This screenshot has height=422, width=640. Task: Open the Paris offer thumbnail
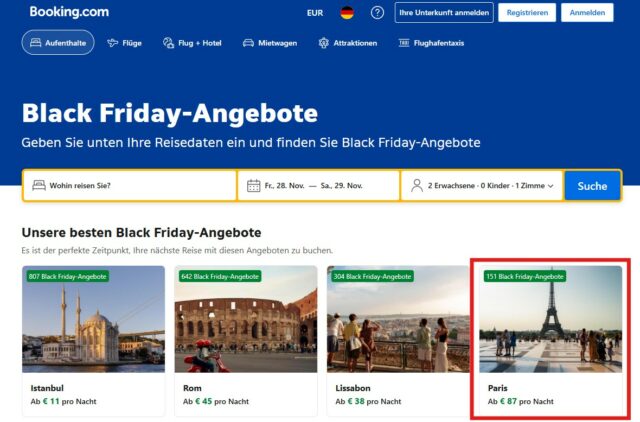(550, 319)
